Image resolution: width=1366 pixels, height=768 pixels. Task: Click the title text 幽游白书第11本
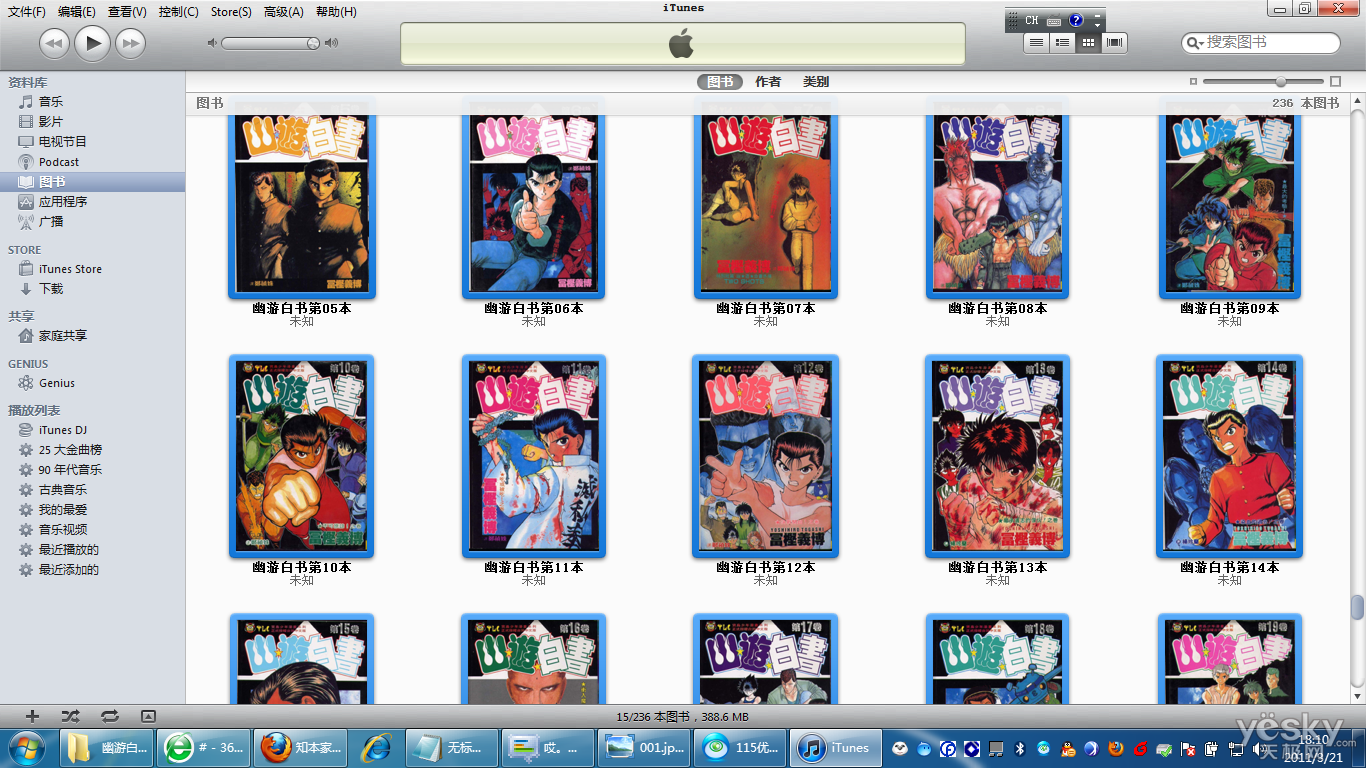pos(533,567)
